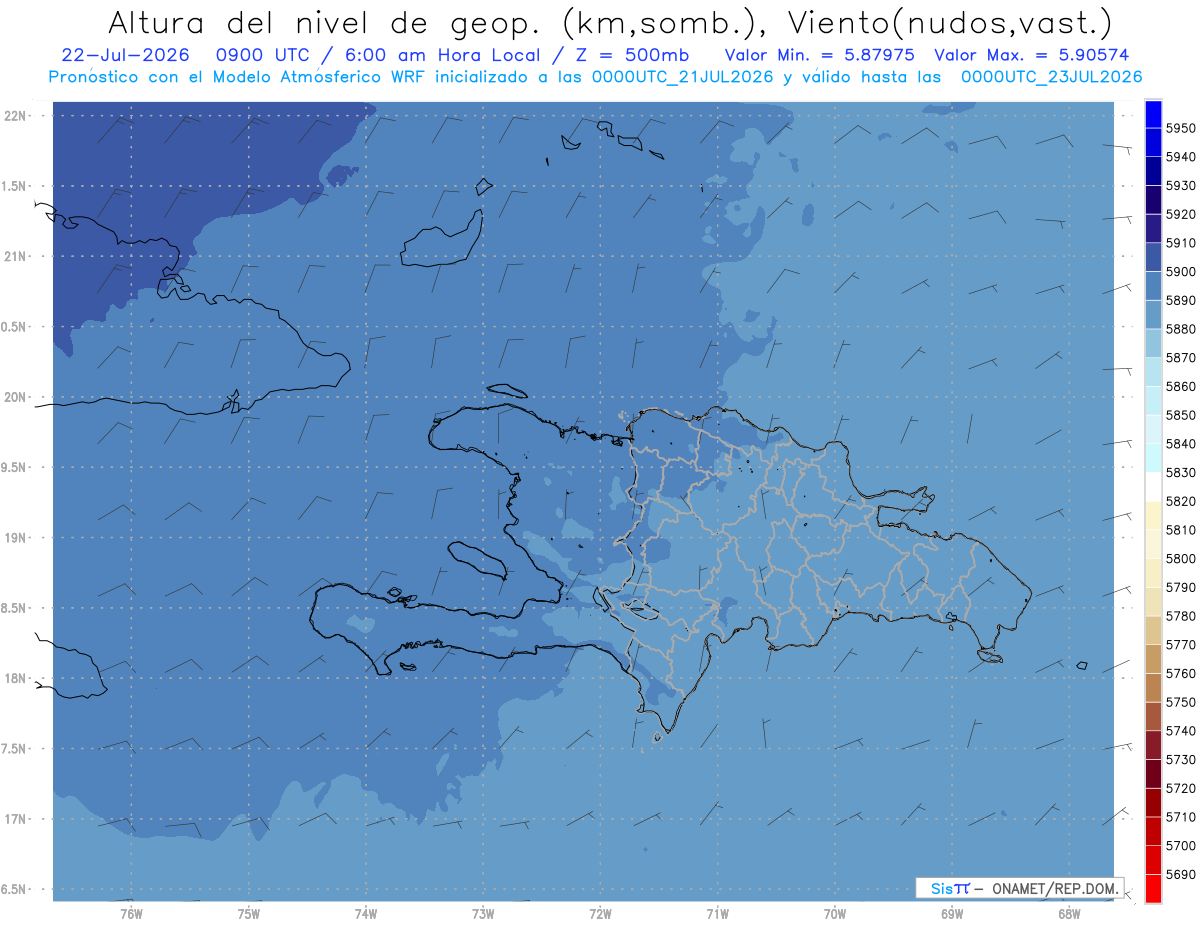Click the 'Z = 500mb' pressure level label
1200x927 pixels.
pos(628,55)
